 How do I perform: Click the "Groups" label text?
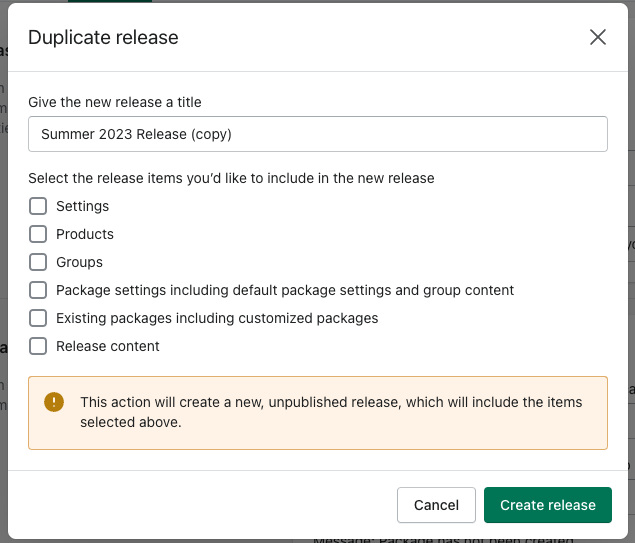point(79,262)
